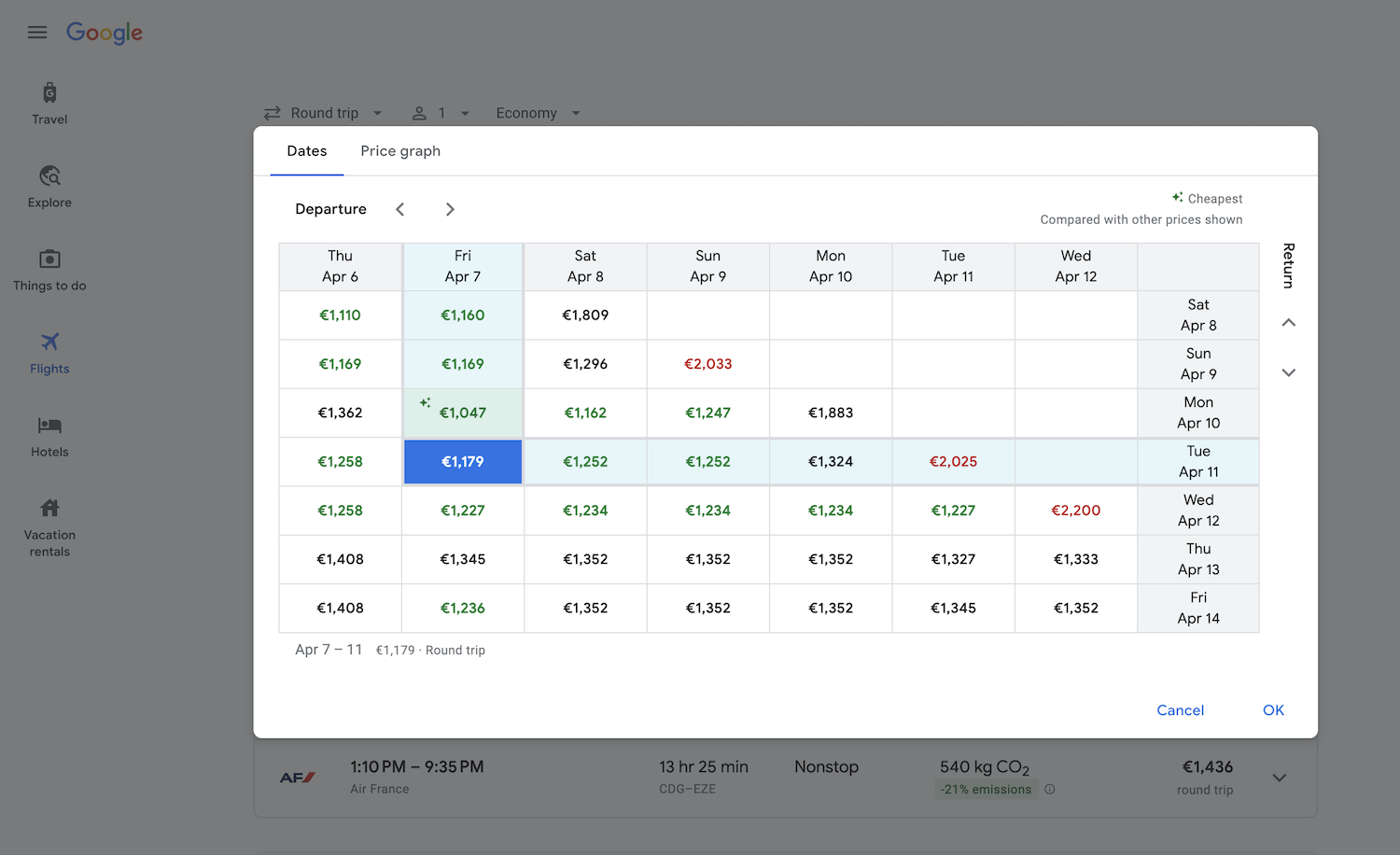The image size is (1400, 855).
Task: Open Things to do section
Action: 49,270
